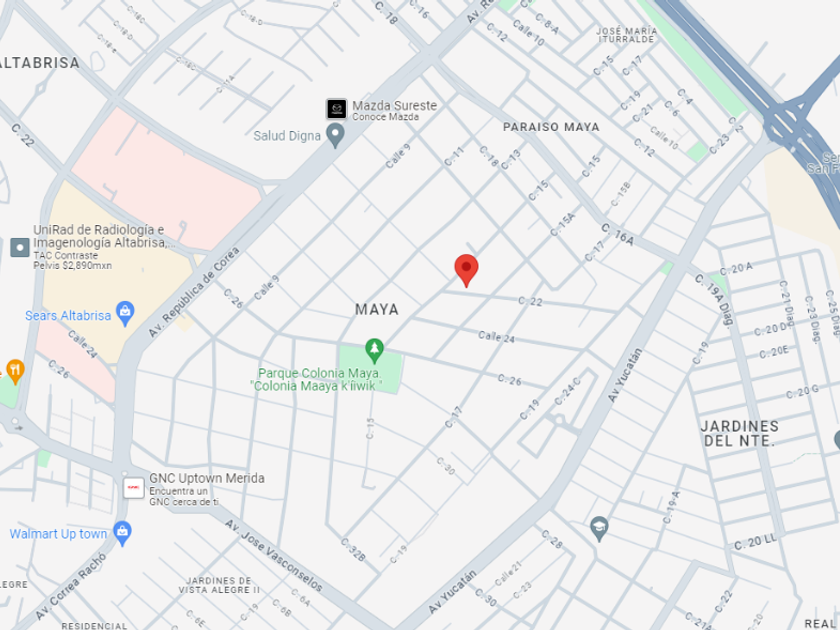The image size is (840, 630).
Task: Click the MAYA neighborhood label
Action: pyautogui.click(x=377, y=309)
